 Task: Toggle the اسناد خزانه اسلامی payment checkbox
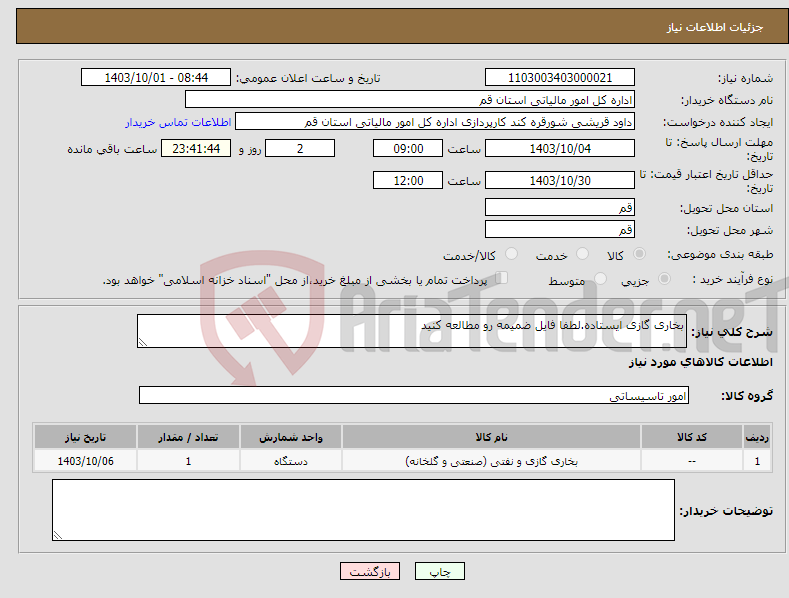(x=501, y=278)
